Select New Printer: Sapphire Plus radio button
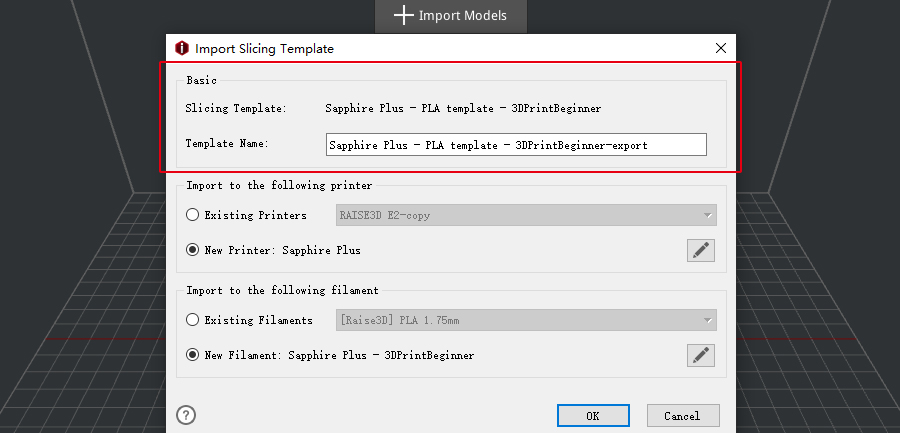900x433 pixels. (x=193, y=250)
